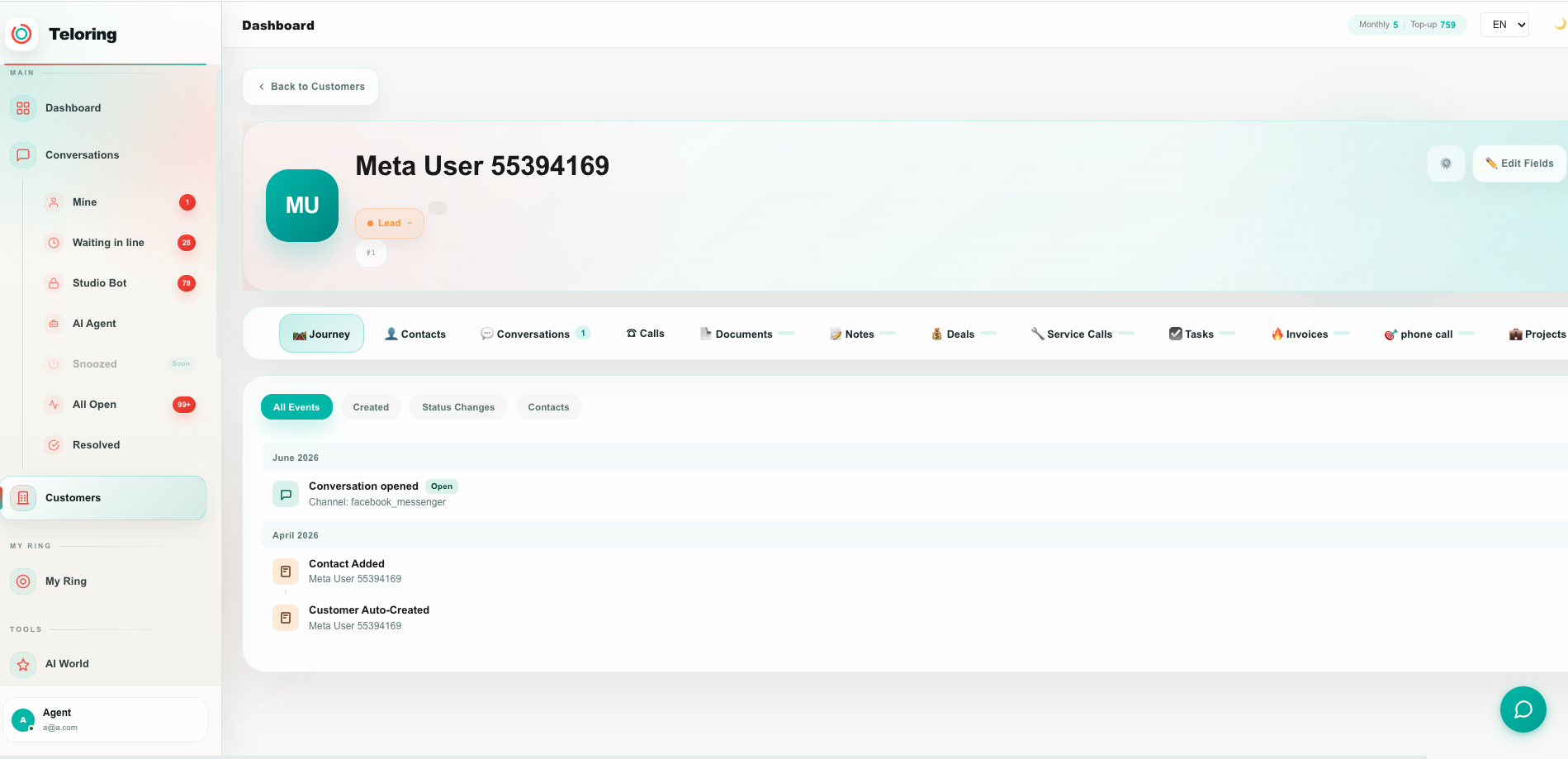Click the Teloring logo icon
1568x759 pixels.
point(22,34)
